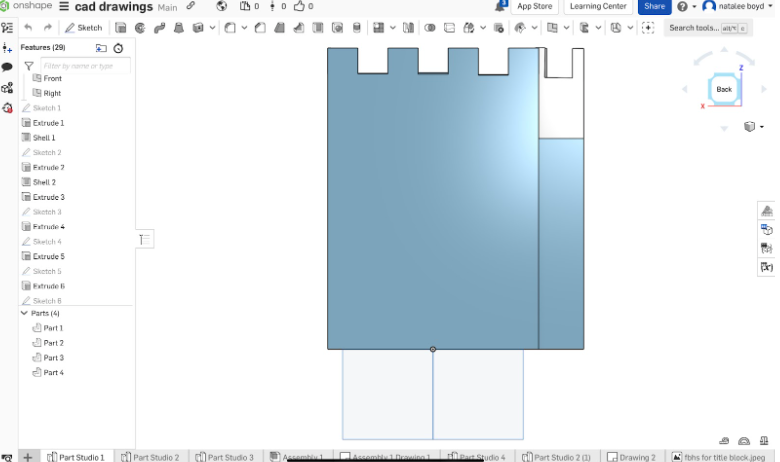Click the Back face of view cube
This screenshot has width=780, height=462.
tap(724, 90)
